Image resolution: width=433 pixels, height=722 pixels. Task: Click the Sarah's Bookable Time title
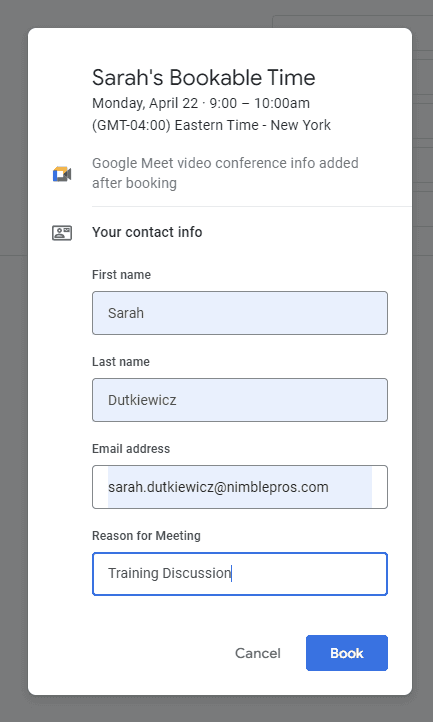204,77
